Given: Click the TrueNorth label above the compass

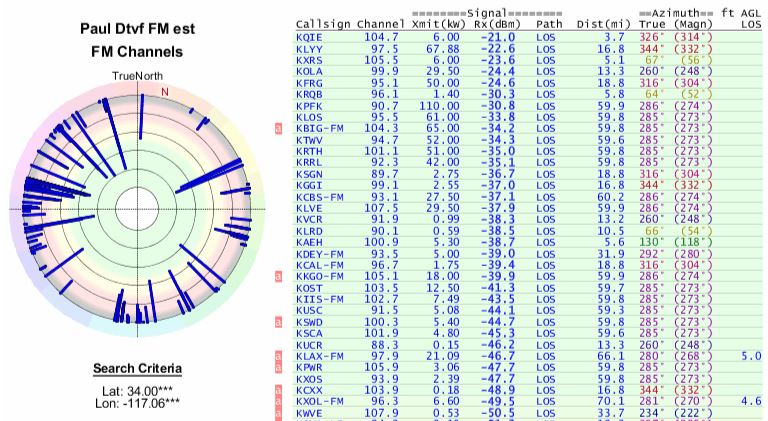Looking at the screenshot, I should click(135, 76).
